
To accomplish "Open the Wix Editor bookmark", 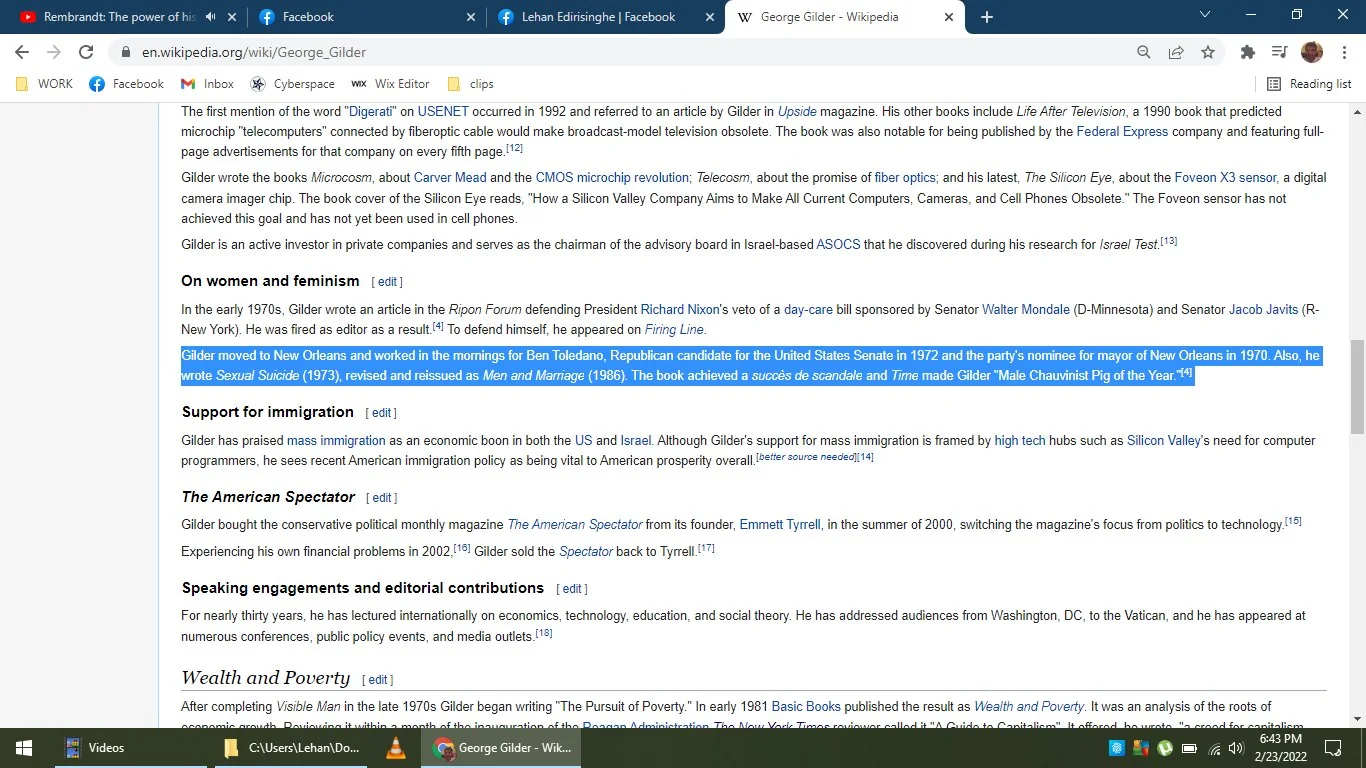I will pyautogui.click(x=390, y=84).
